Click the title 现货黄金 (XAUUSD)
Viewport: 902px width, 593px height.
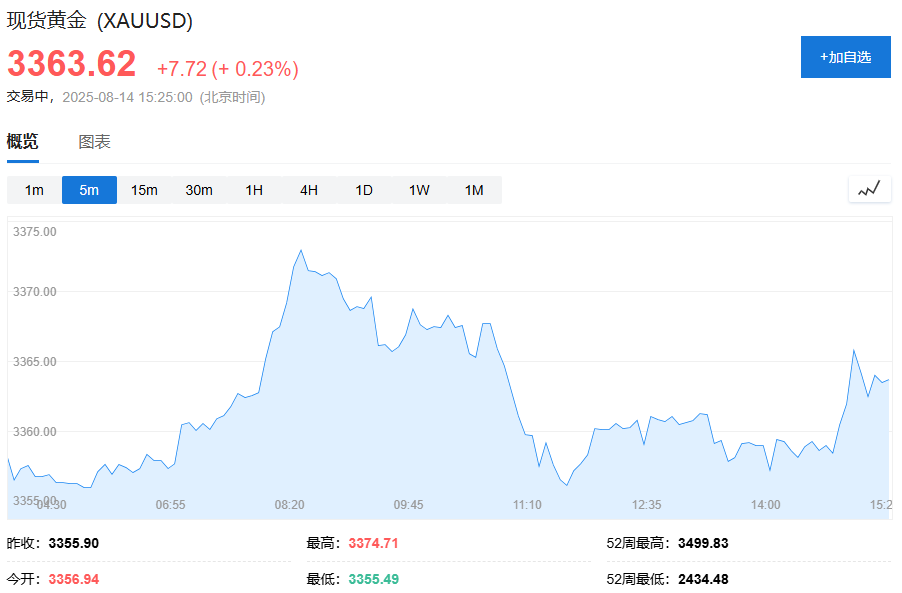(100, 21)
